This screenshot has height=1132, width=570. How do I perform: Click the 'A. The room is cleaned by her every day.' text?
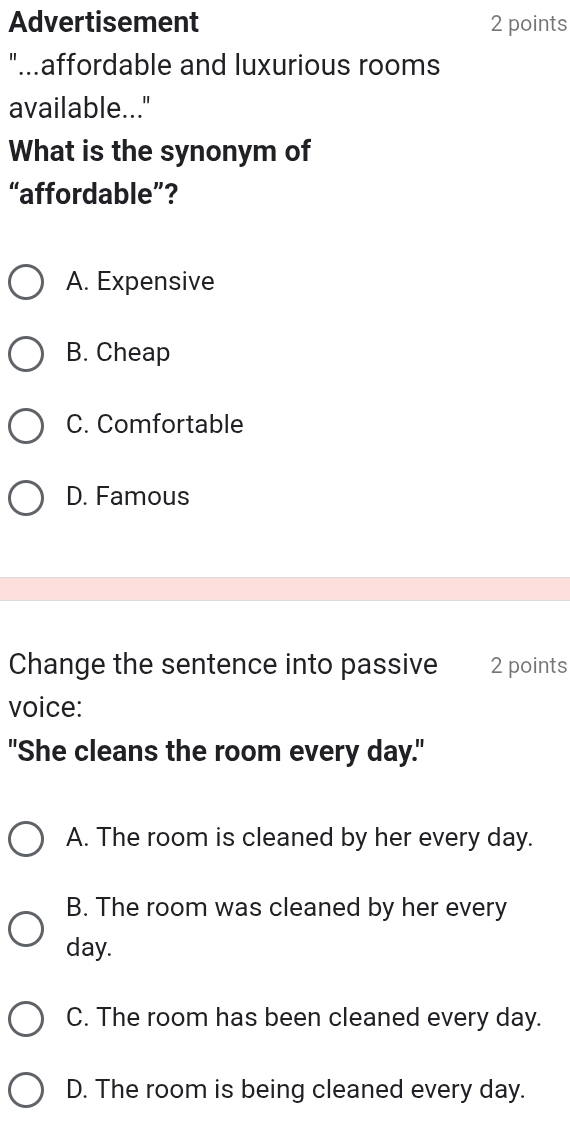299,838
